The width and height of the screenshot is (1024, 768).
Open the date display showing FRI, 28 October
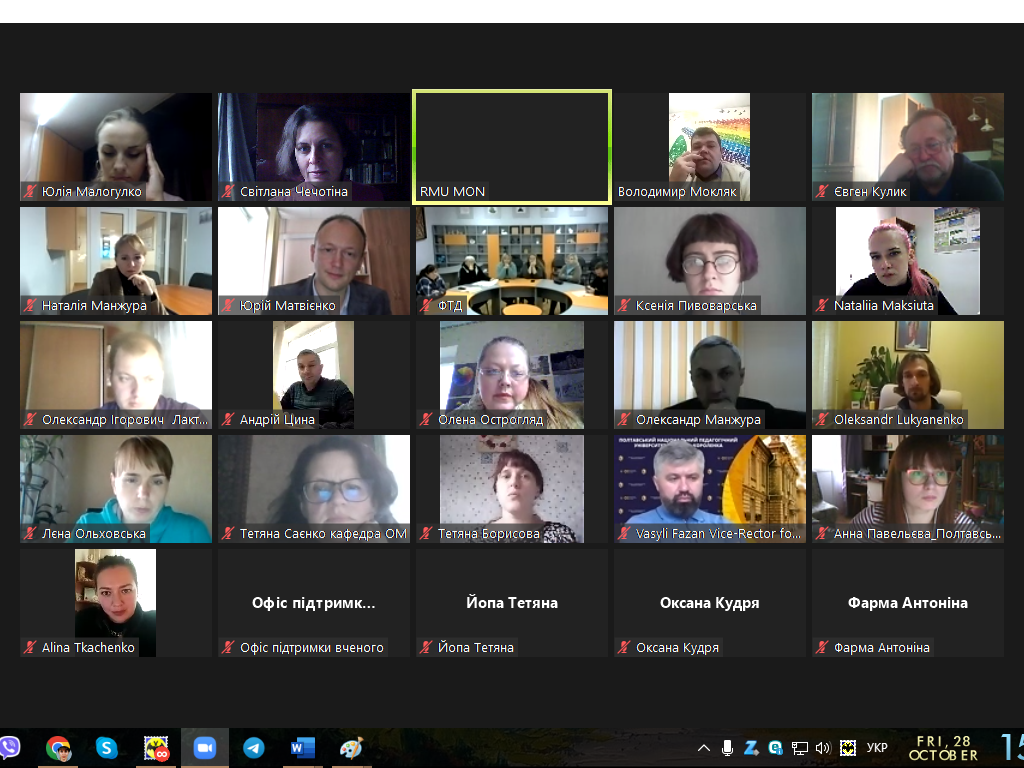[944, 748]
